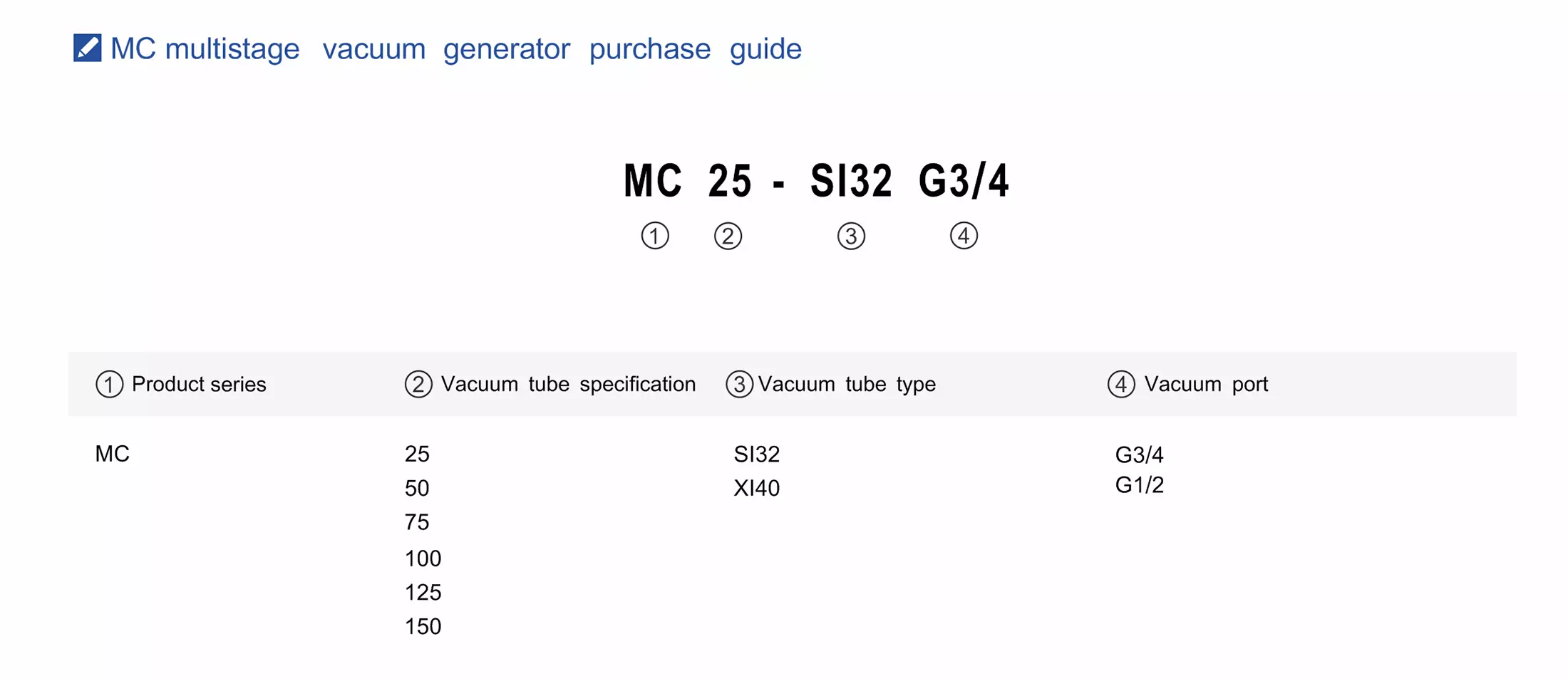
Task: Click circled number 1 below the model code
Action: click(655, 236)
